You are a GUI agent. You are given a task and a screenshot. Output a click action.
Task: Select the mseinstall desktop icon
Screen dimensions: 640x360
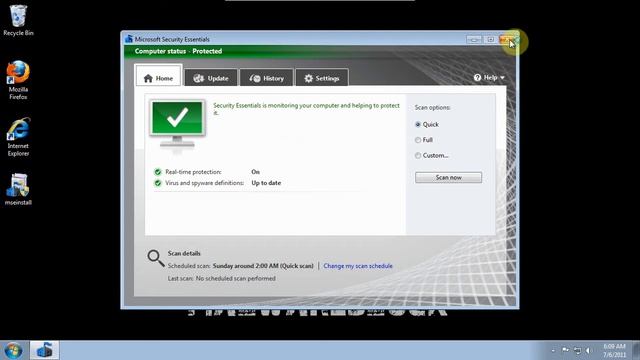18,189
